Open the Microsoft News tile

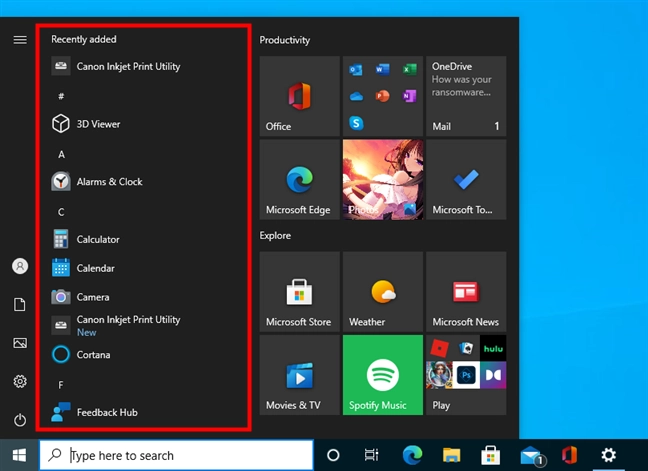tap(466, 292)
